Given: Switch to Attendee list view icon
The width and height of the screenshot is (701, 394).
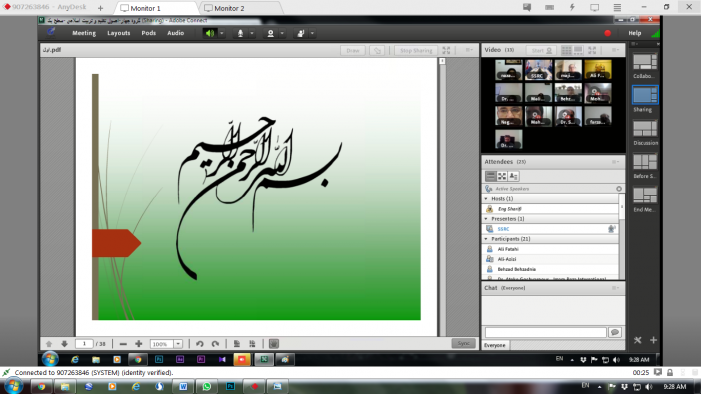Looking at the screenshot, I should click(490, 176).
